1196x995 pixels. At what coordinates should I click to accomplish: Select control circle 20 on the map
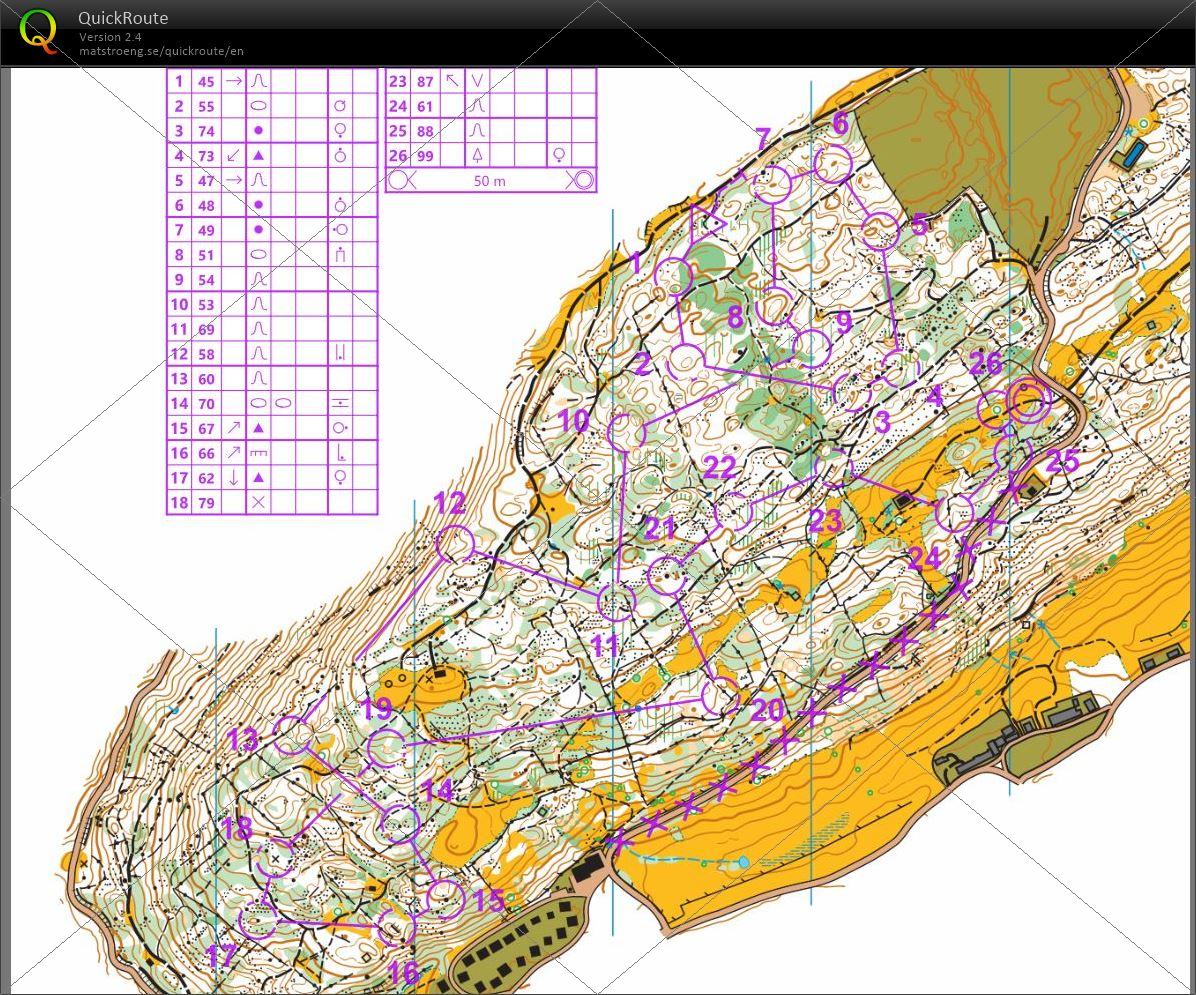click(719, 696)
